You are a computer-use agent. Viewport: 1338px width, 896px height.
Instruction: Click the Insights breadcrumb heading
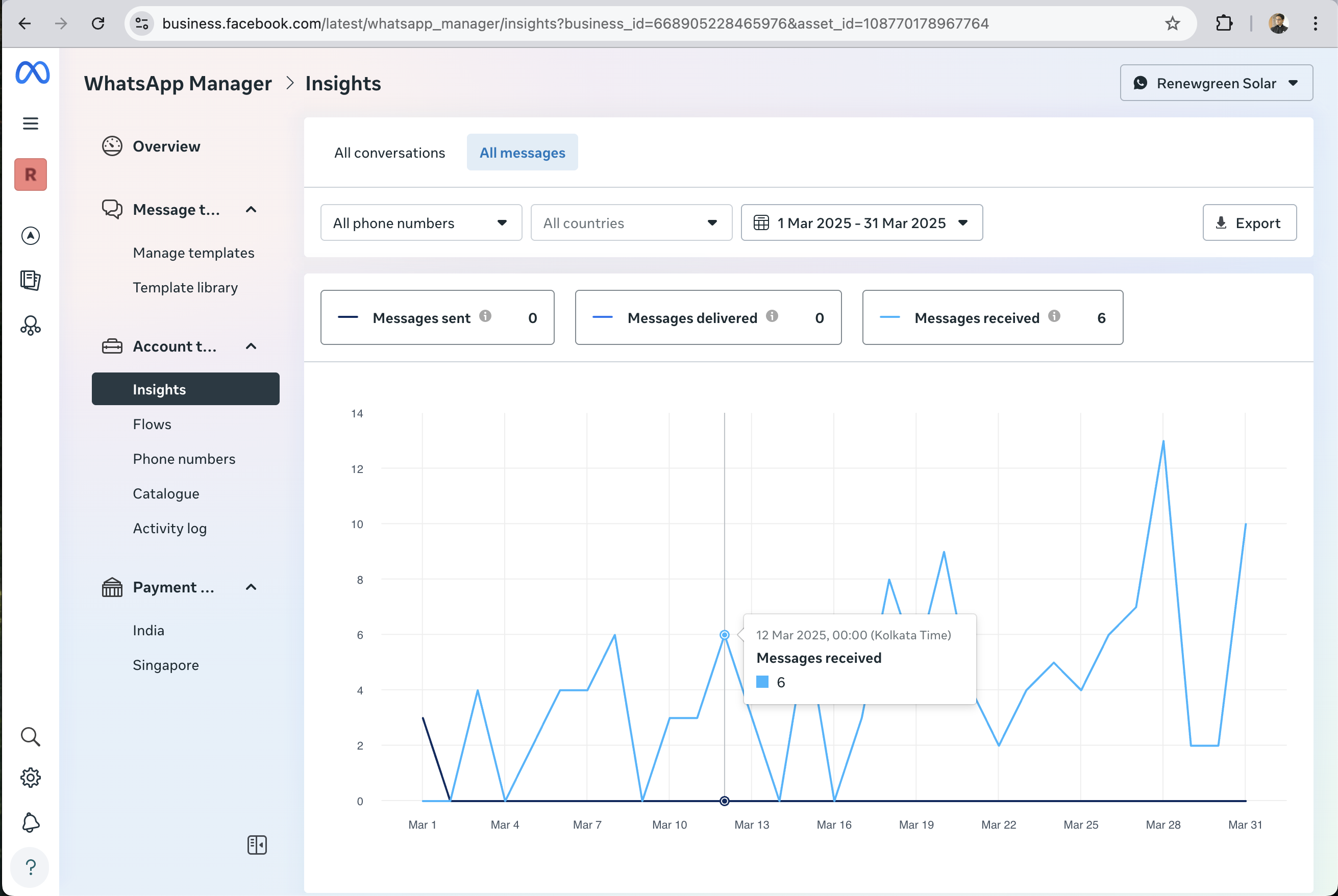pyautogui.click(x=343, y=84)
